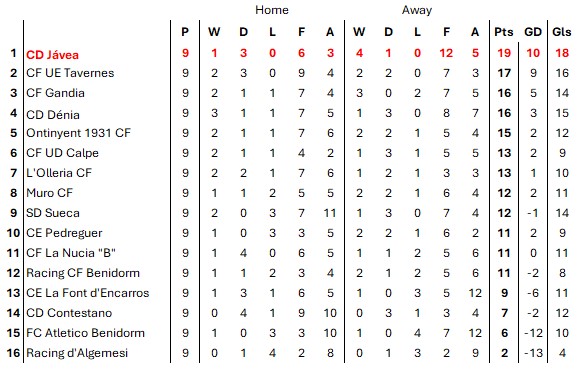The width and height of the screenshot is (582, 371).
Task: Select the Home section heading
Action: click(272, 10)
